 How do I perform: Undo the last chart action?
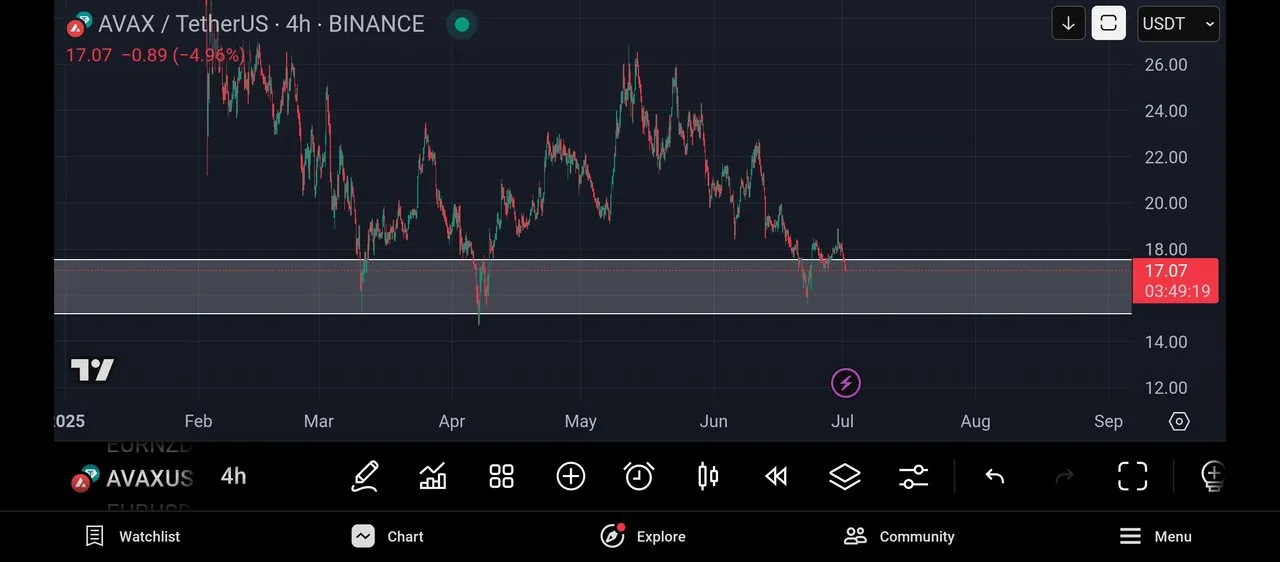(994, 477)
